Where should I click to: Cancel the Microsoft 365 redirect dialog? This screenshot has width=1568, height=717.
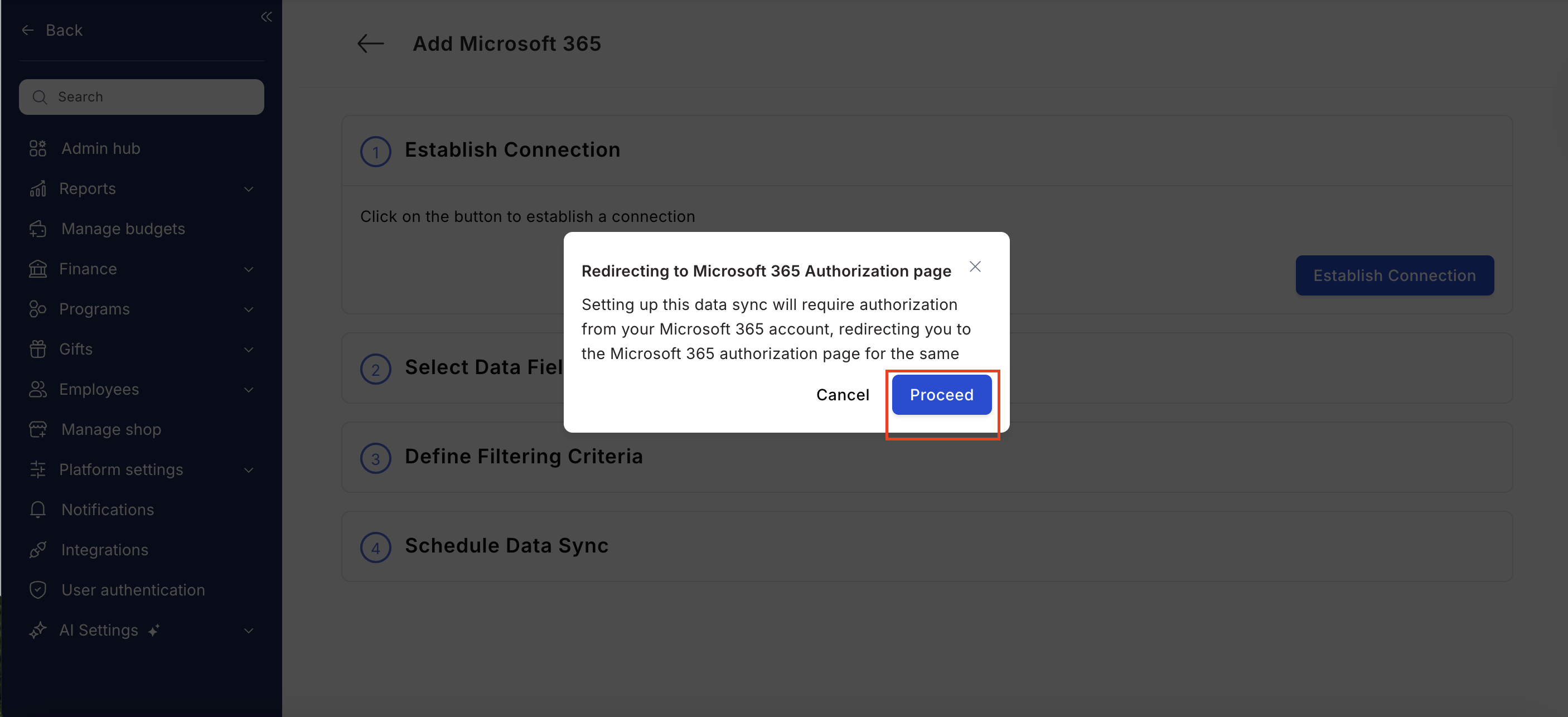coord(843,395)
